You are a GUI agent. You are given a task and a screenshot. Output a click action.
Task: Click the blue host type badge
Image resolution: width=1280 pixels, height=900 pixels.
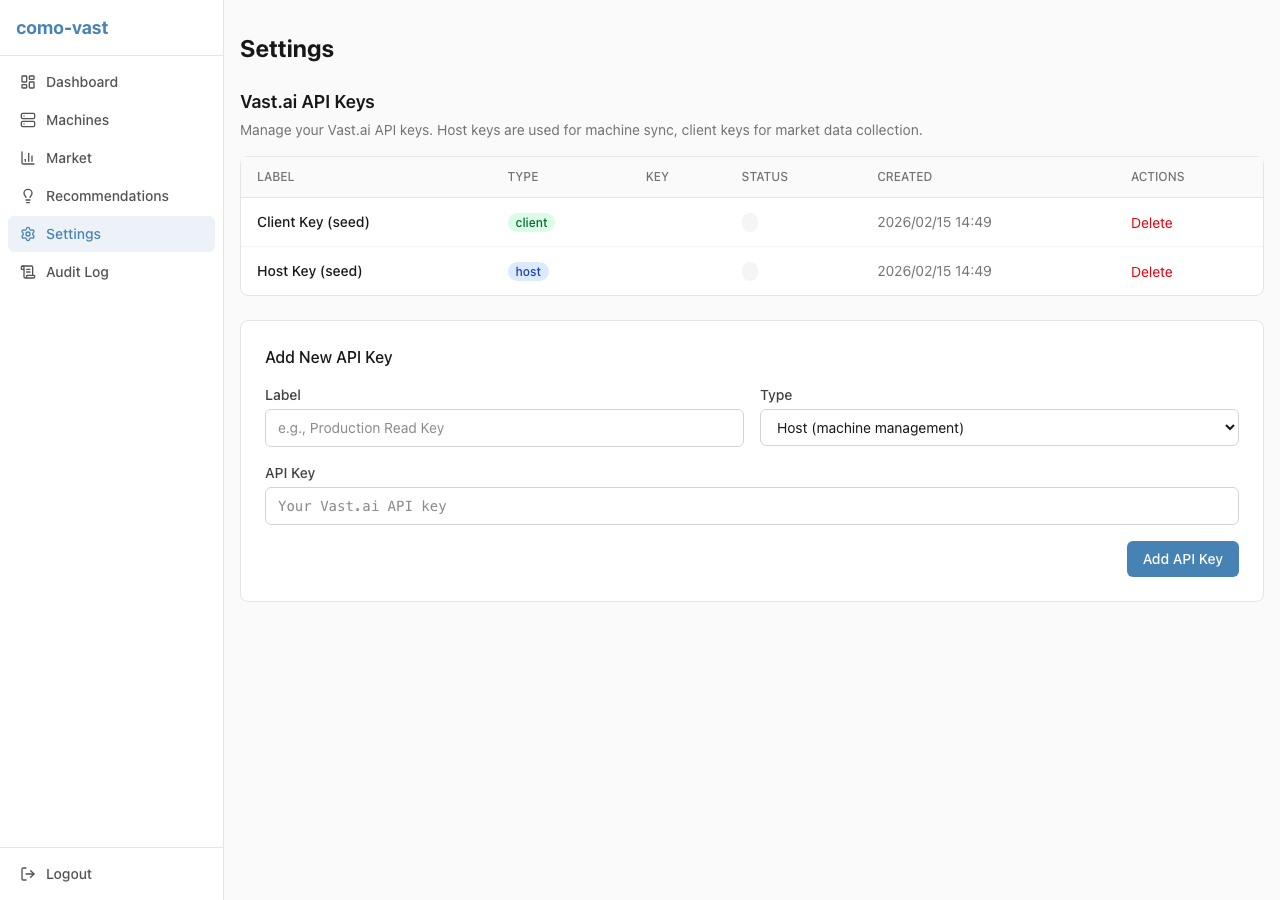tap(528, 271)
